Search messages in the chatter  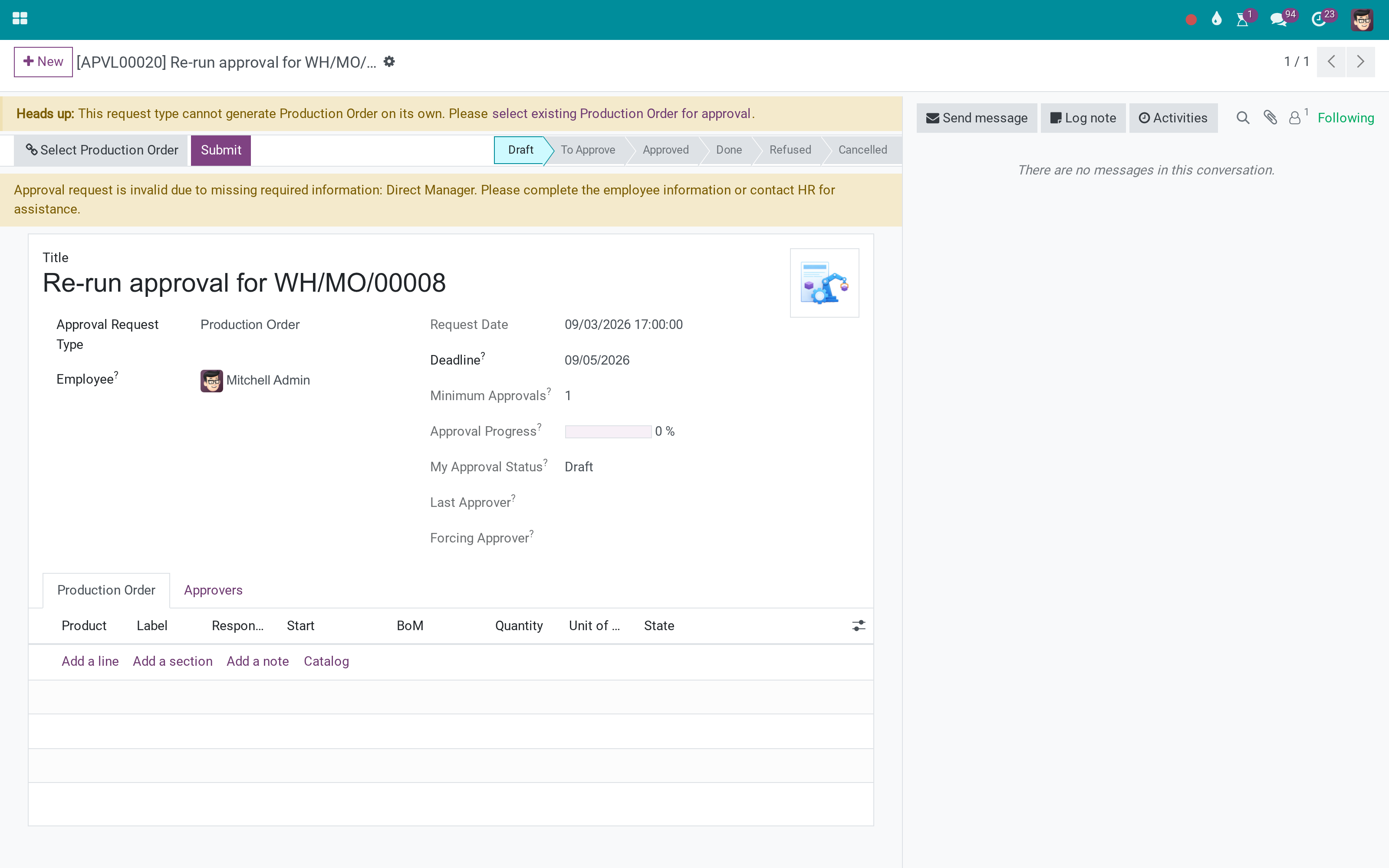pos(1243,118)
